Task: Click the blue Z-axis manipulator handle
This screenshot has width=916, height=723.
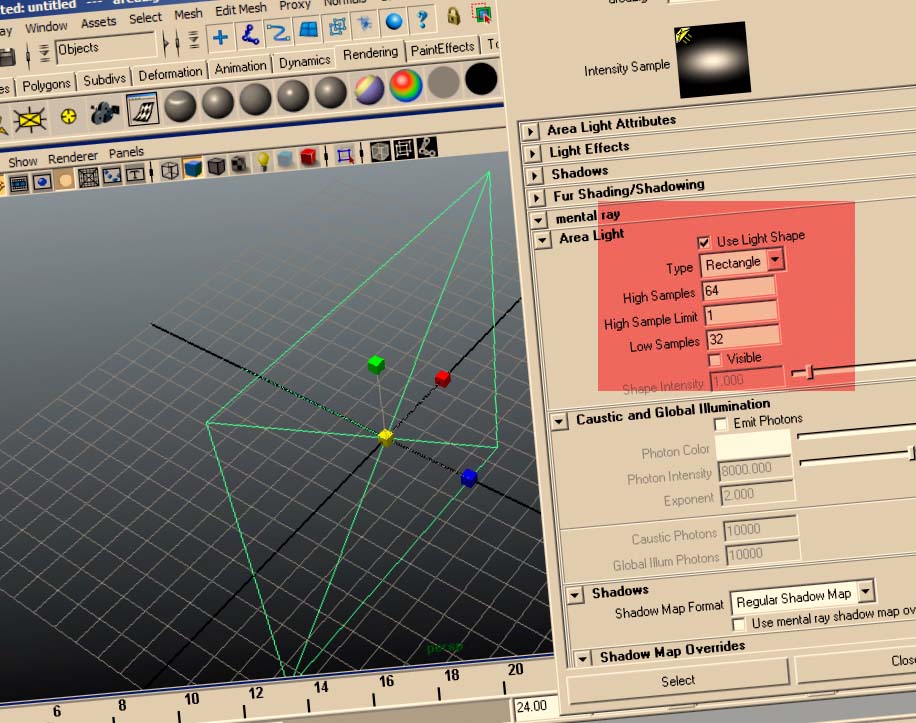Action: tap(469, 477)
